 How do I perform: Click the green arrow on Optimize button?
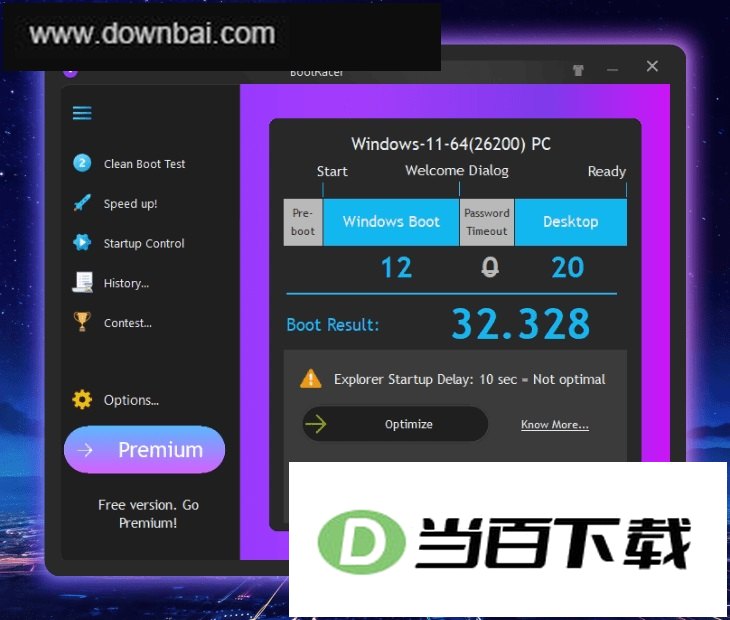[316, 424]
